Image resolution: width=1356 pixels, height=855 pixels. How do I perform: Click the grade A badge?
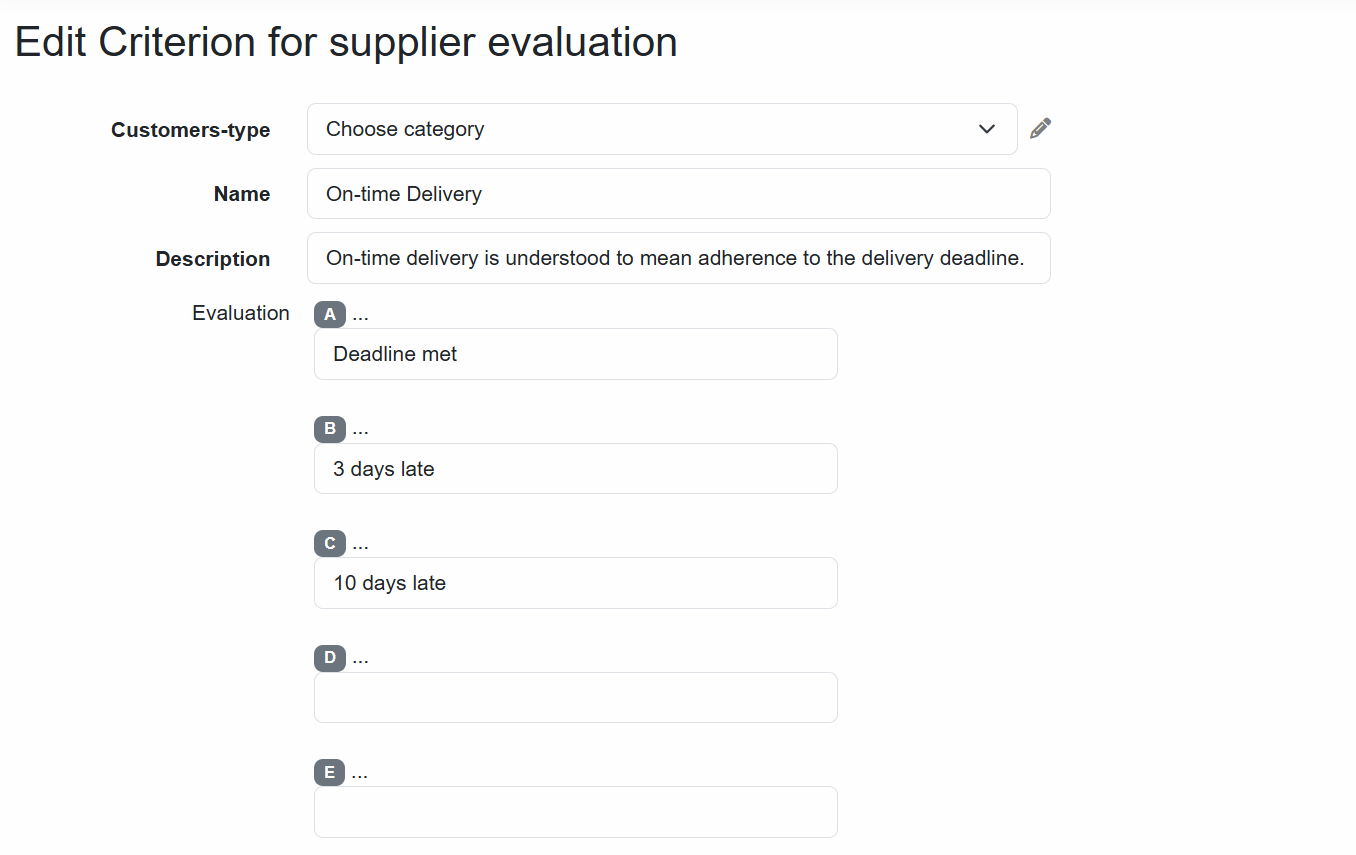click(330, 315)
